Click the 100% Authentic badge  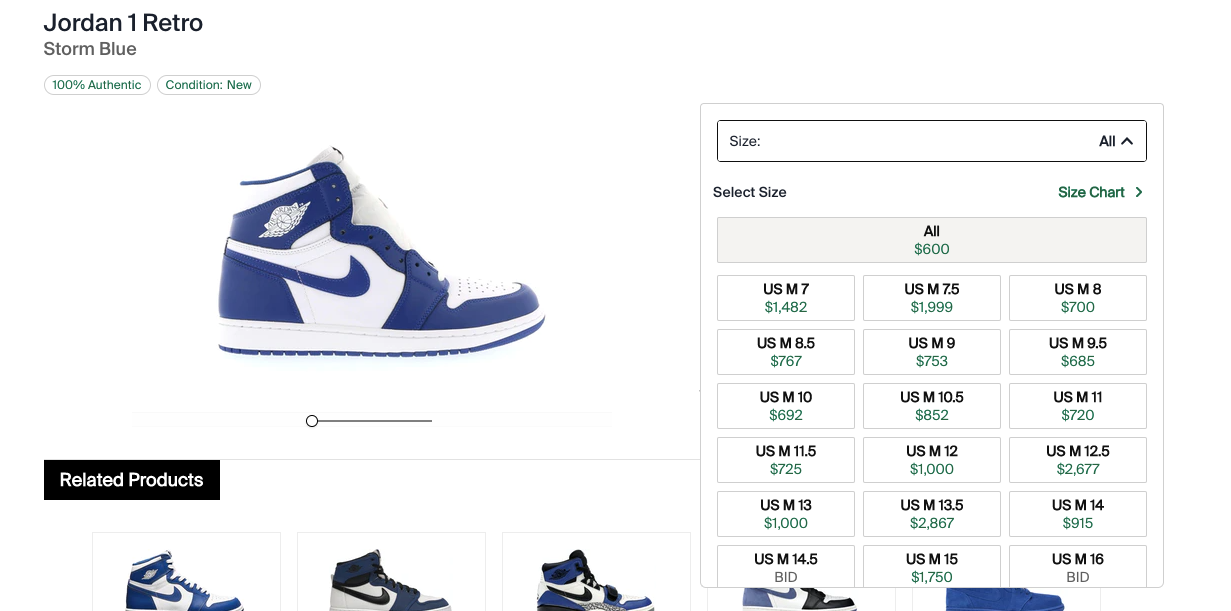[97, 85]
